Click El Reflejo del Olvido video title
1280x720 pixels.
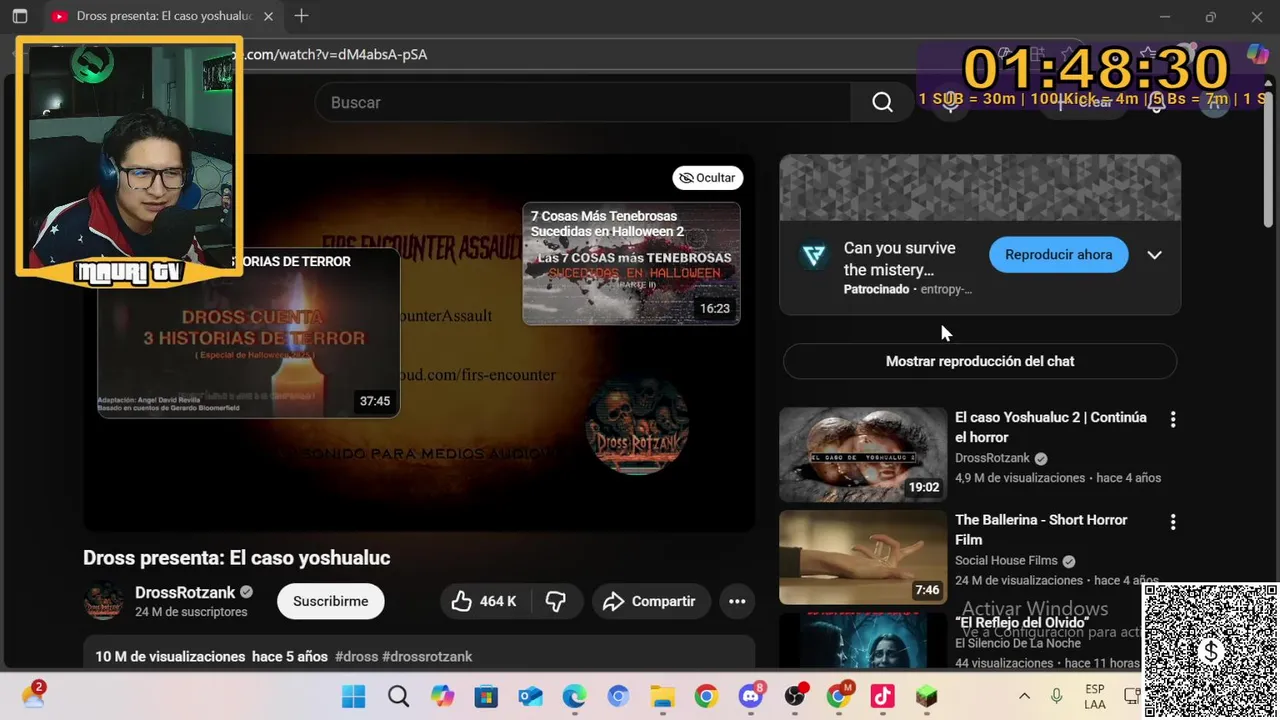tap(1021, 622)
